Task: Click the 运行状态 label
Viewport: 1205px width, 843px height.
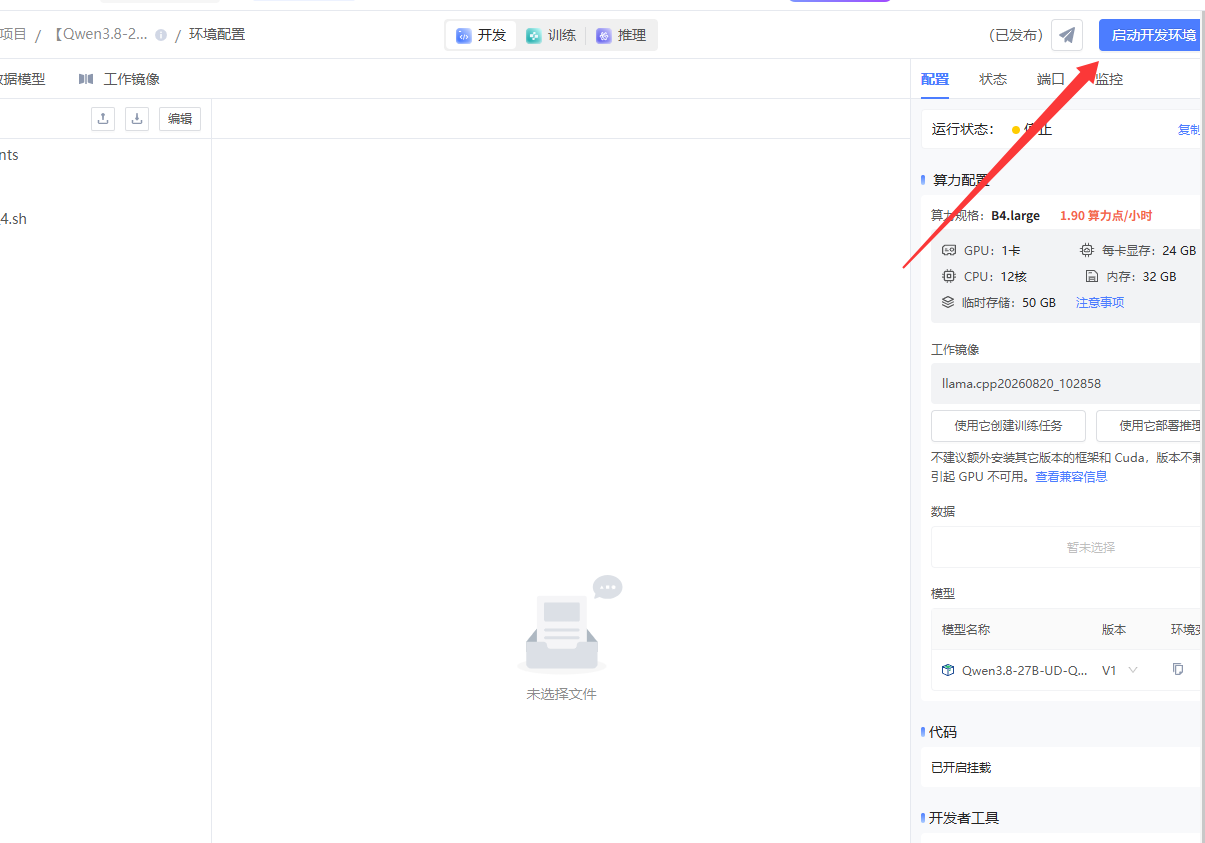Action: click(x=961, y=129)
